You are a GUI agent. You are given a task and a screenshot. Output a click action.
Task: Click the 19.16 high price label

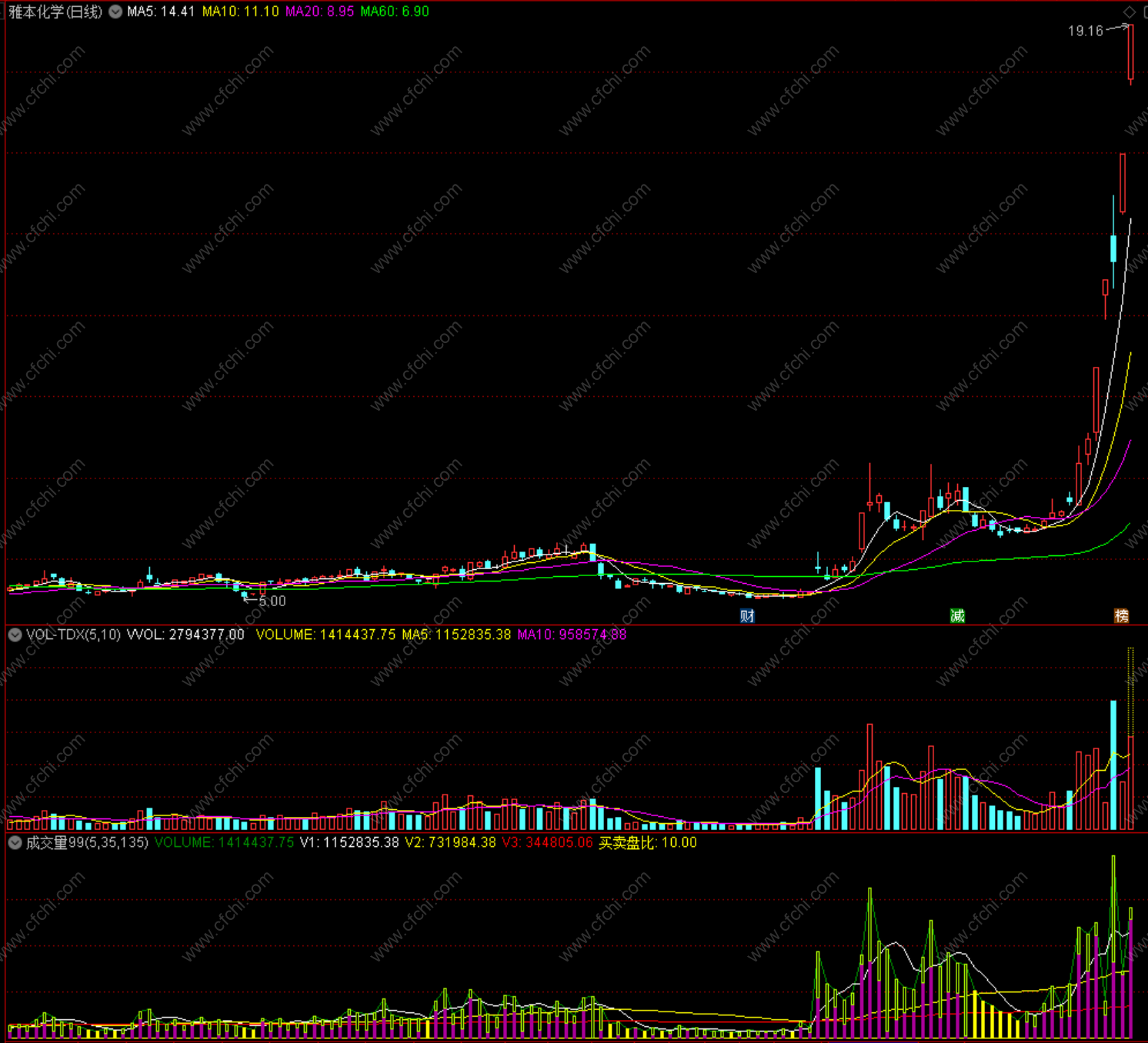(x=1086, y=31)
